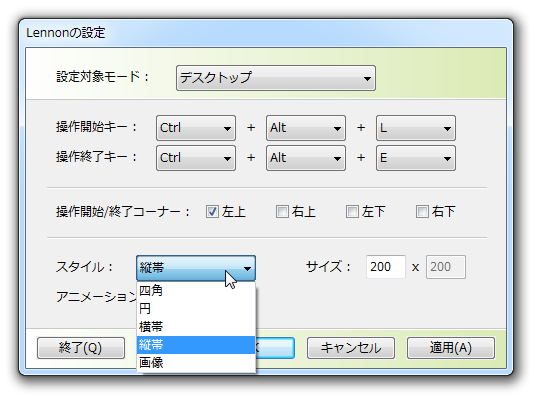Focus the サイズ width field showing 200
Viewport: 535px width, 396px height.
[386, 267]
